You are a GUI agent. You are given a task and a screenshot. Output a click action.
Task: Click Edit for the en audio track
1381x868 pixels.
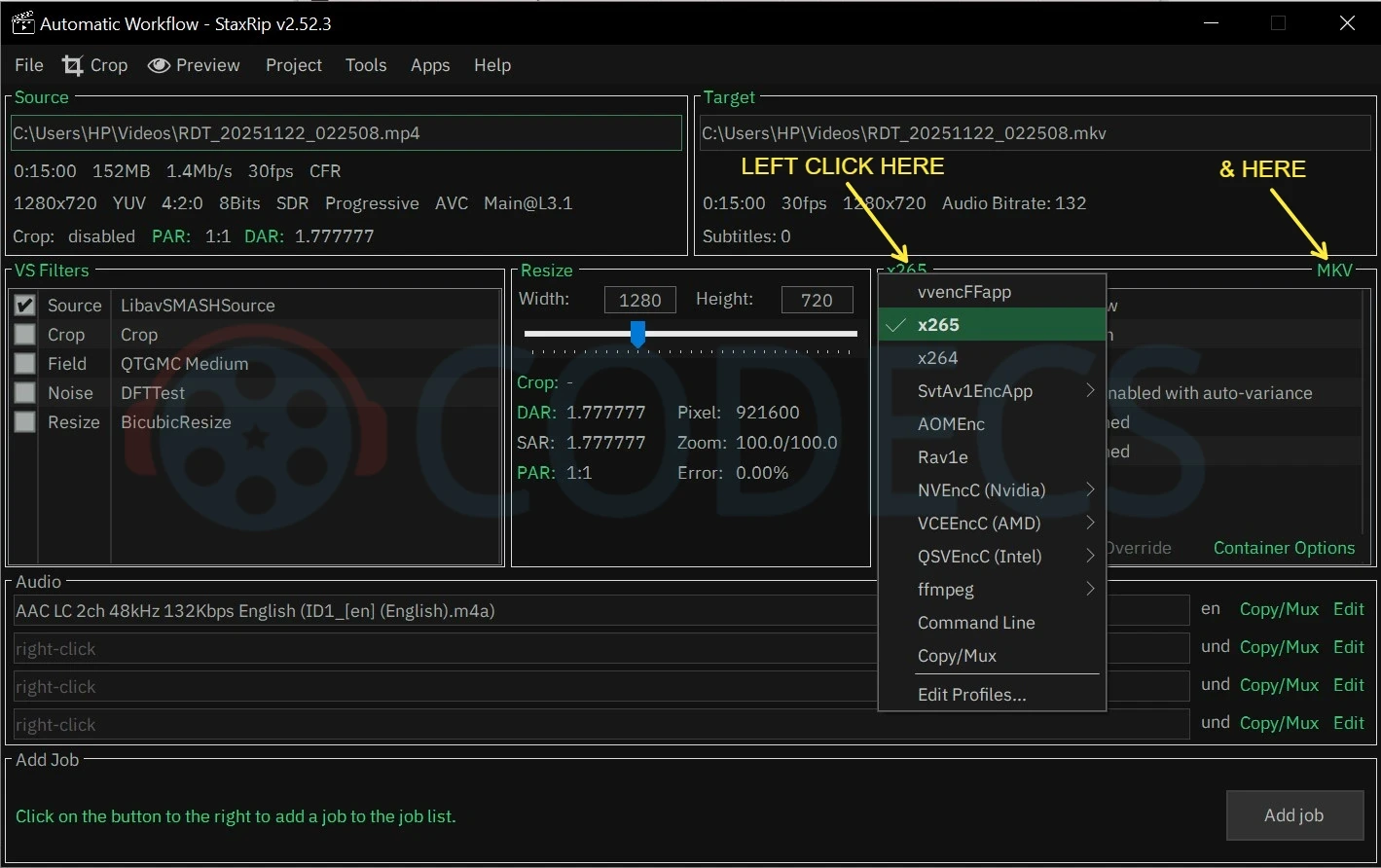coord(1349,609)
